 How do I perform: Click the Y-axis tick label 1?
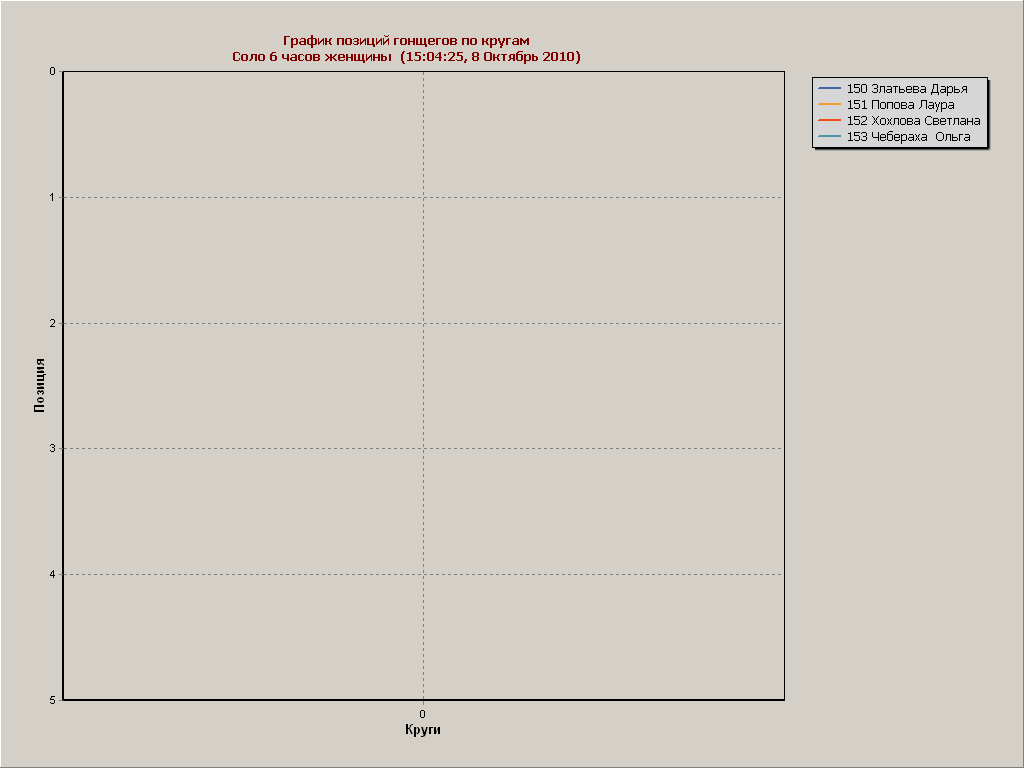point(52,198)
